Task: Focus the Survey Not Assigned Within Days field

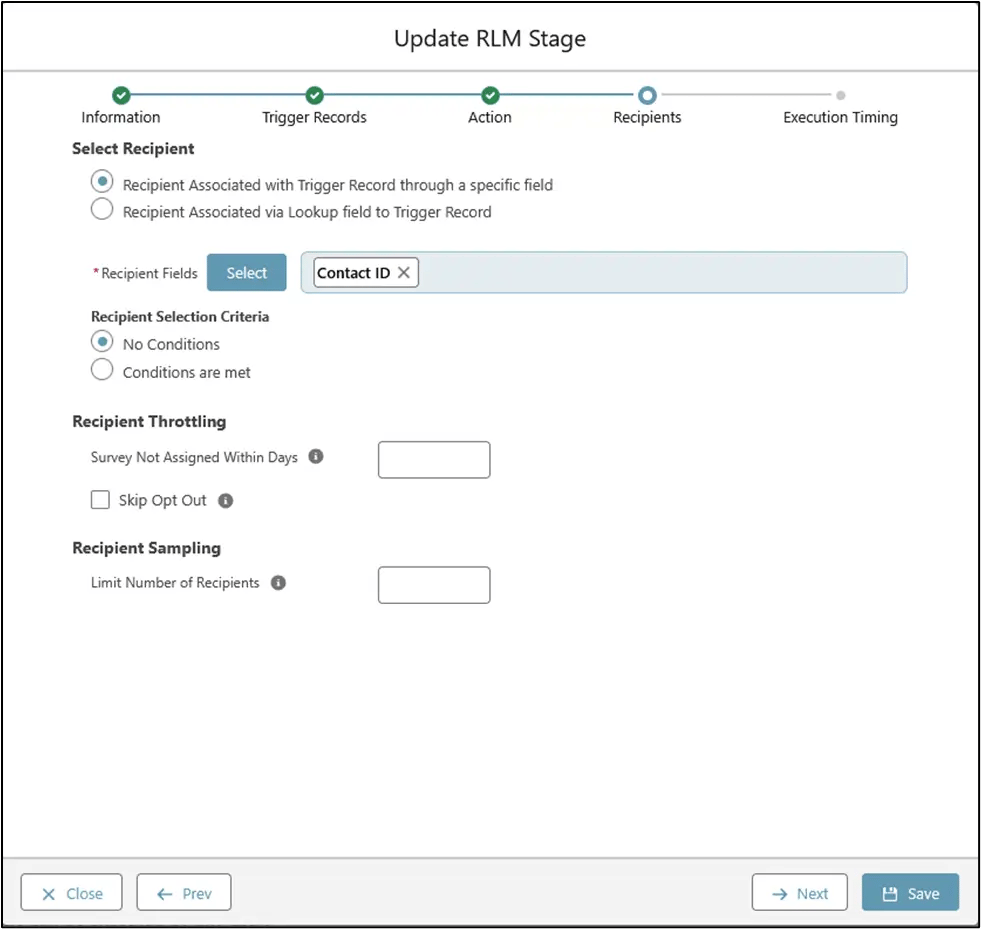Action: [x=434, y=460]
